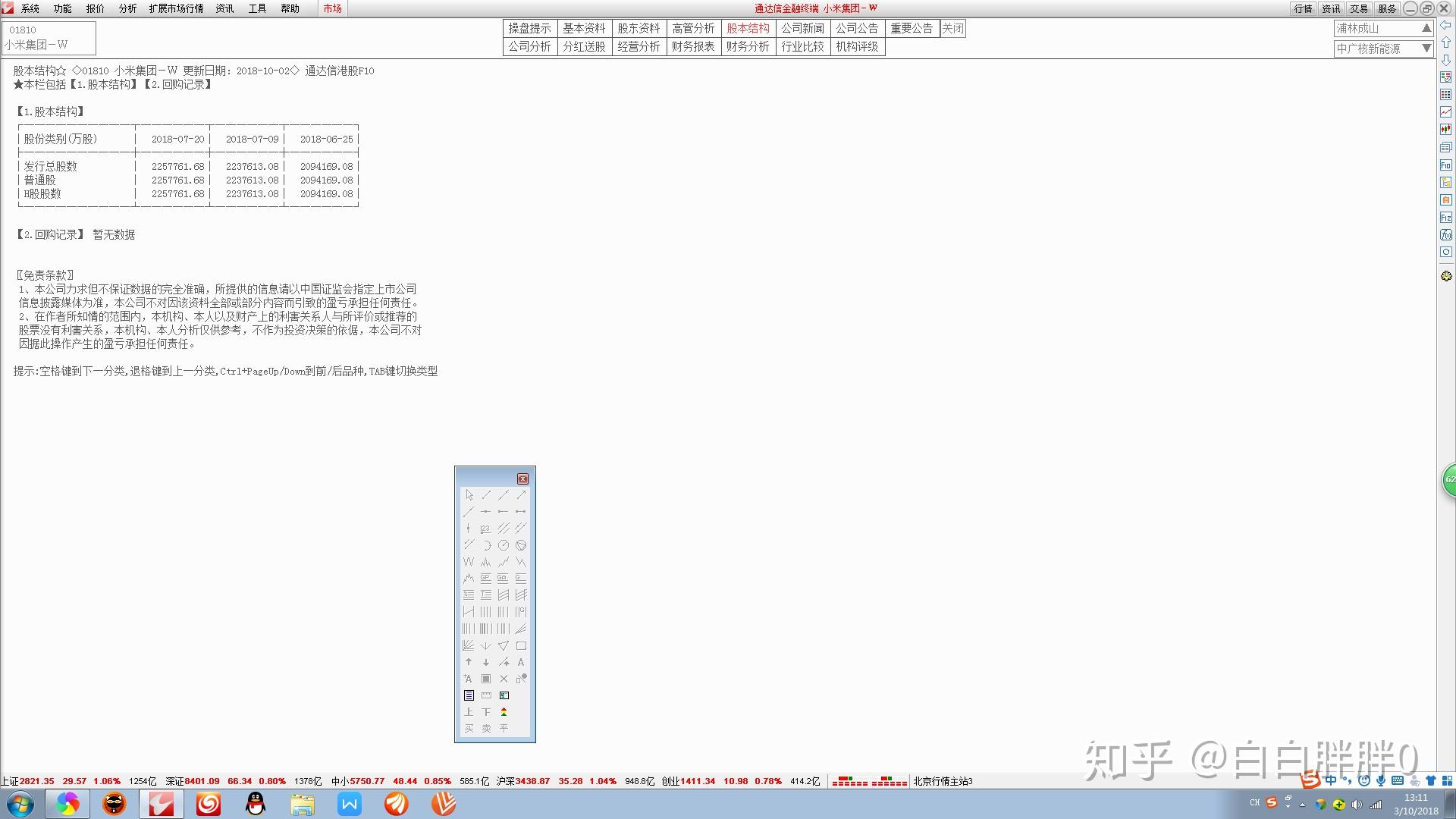Select the delete X drawing tool

coord(504,679)
